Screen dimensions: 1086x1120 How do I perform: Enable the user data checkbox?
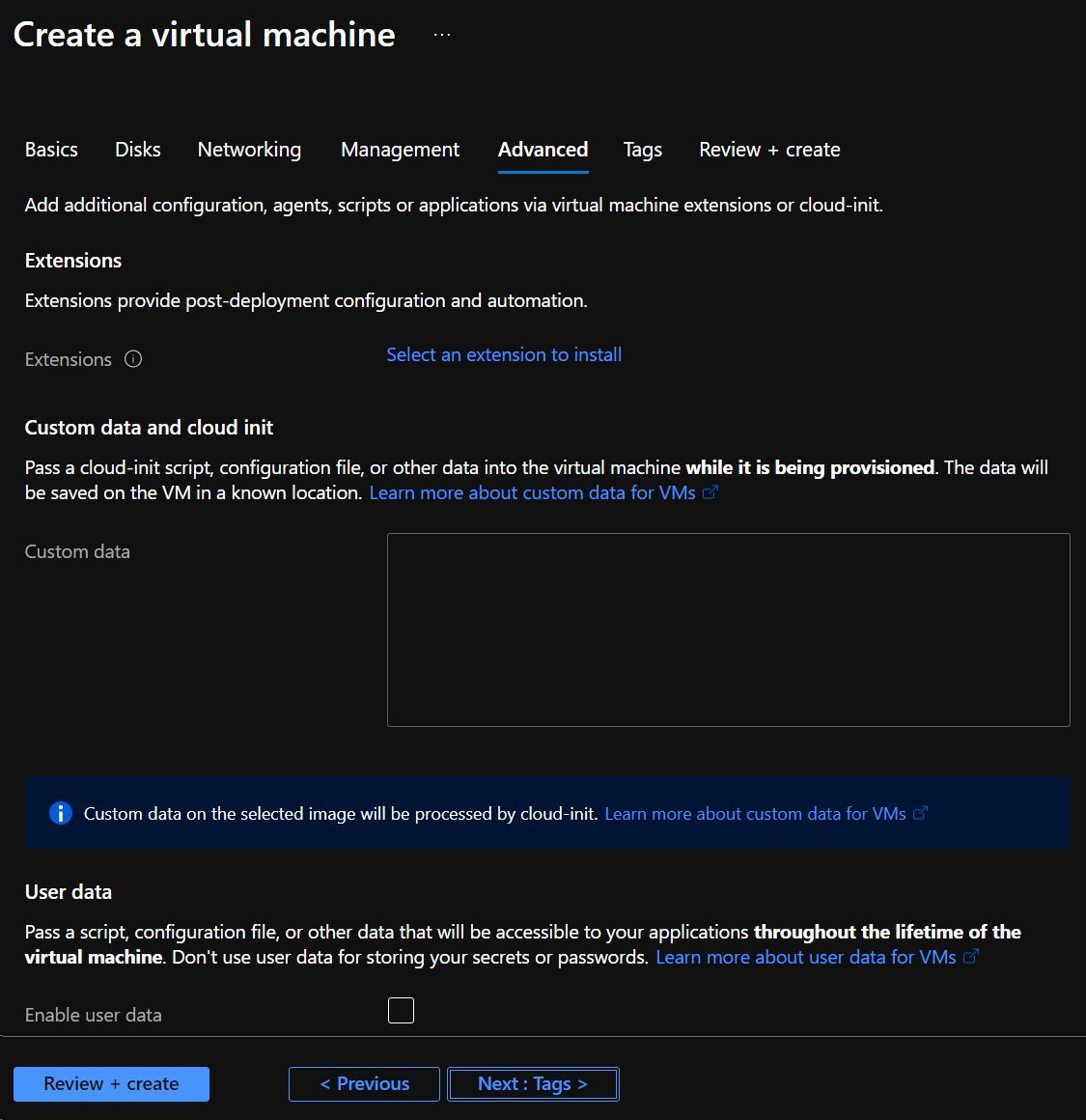(x=401, y=1010)
